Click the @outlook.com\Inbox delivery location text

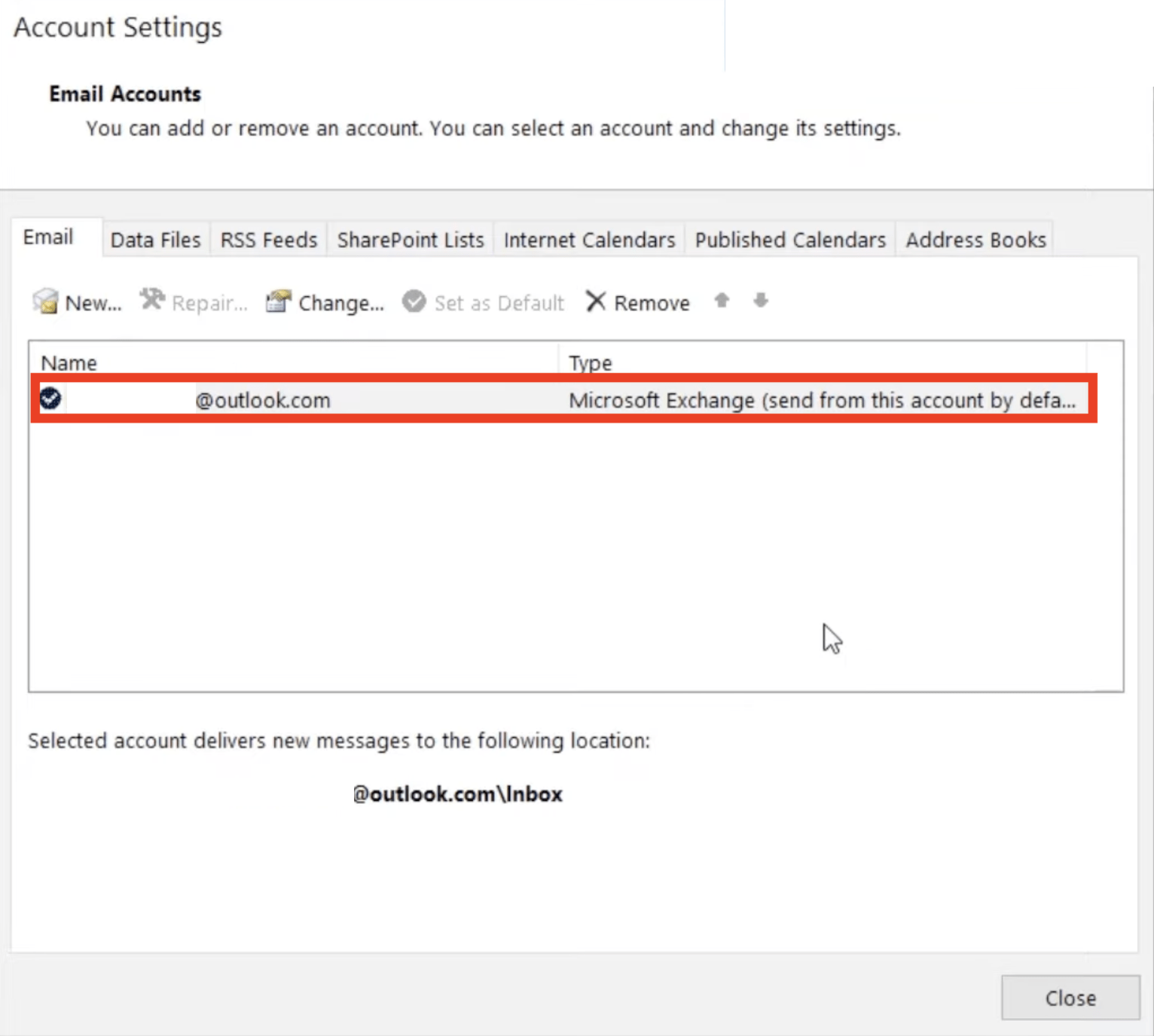[x=458, y=794]
